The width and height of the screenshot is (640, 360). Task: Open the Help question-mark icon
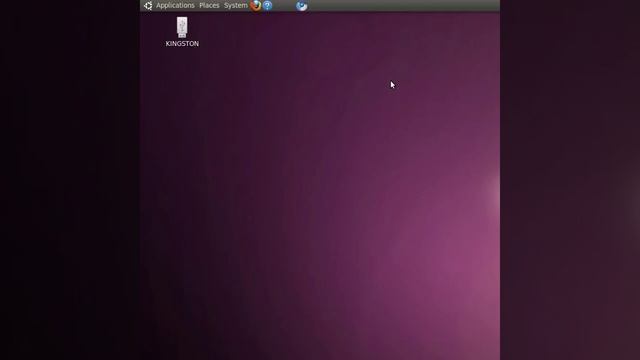click(x=267, y=5)
